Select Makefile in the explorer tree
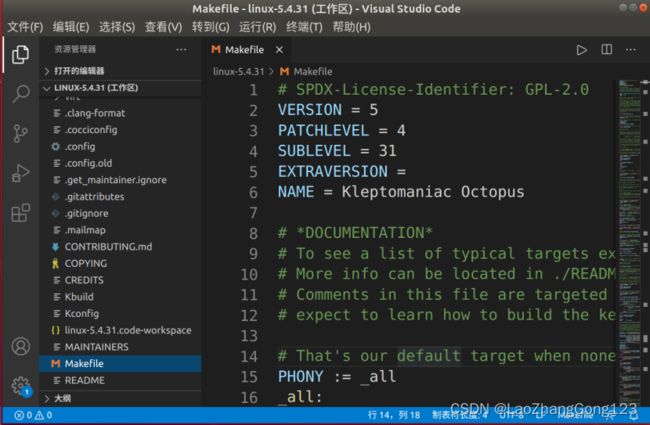Screen dimensions: 650x425 click(x=120, y=364)
